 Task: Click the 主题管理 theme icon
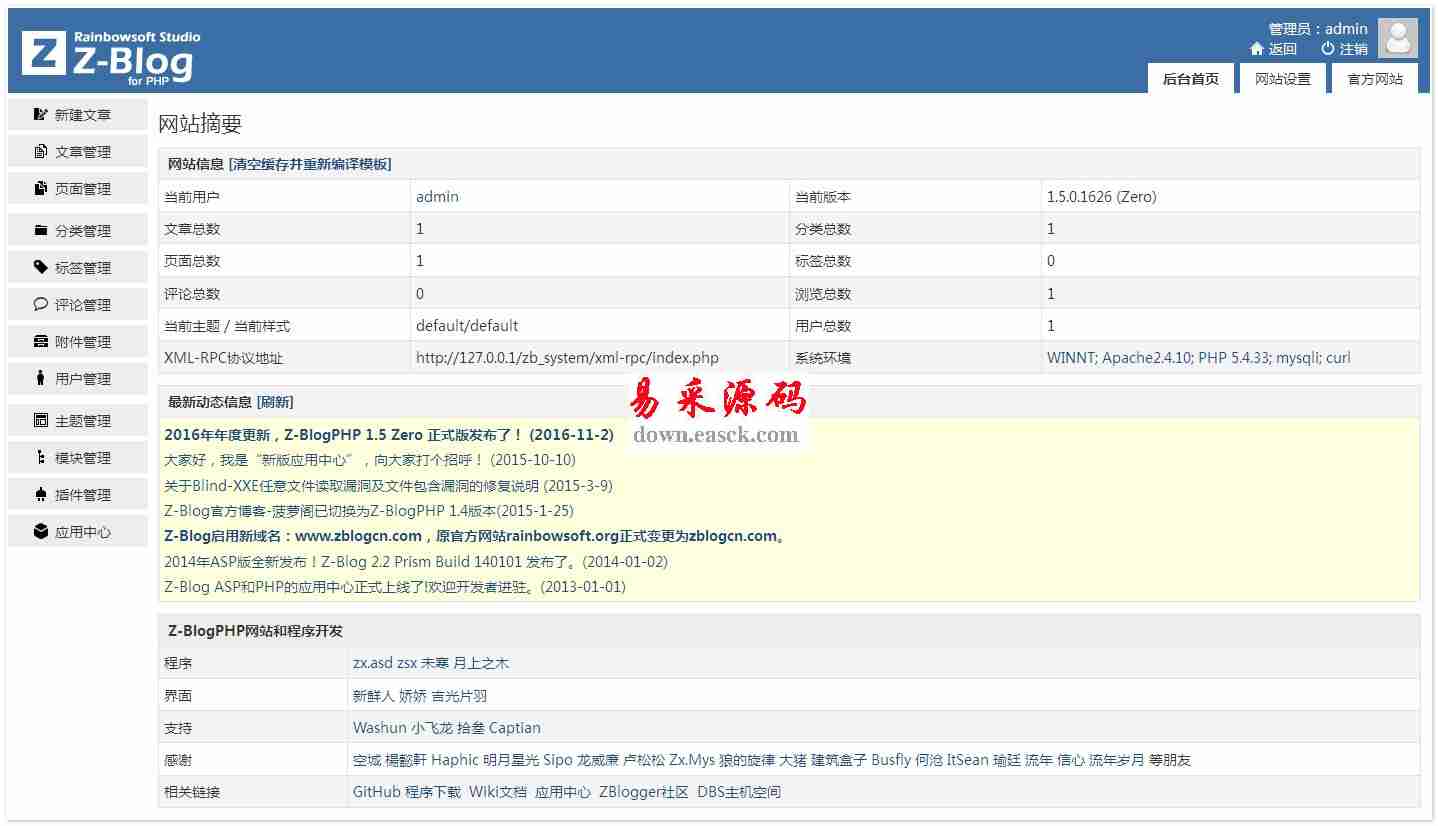click(x=41, y=421)
